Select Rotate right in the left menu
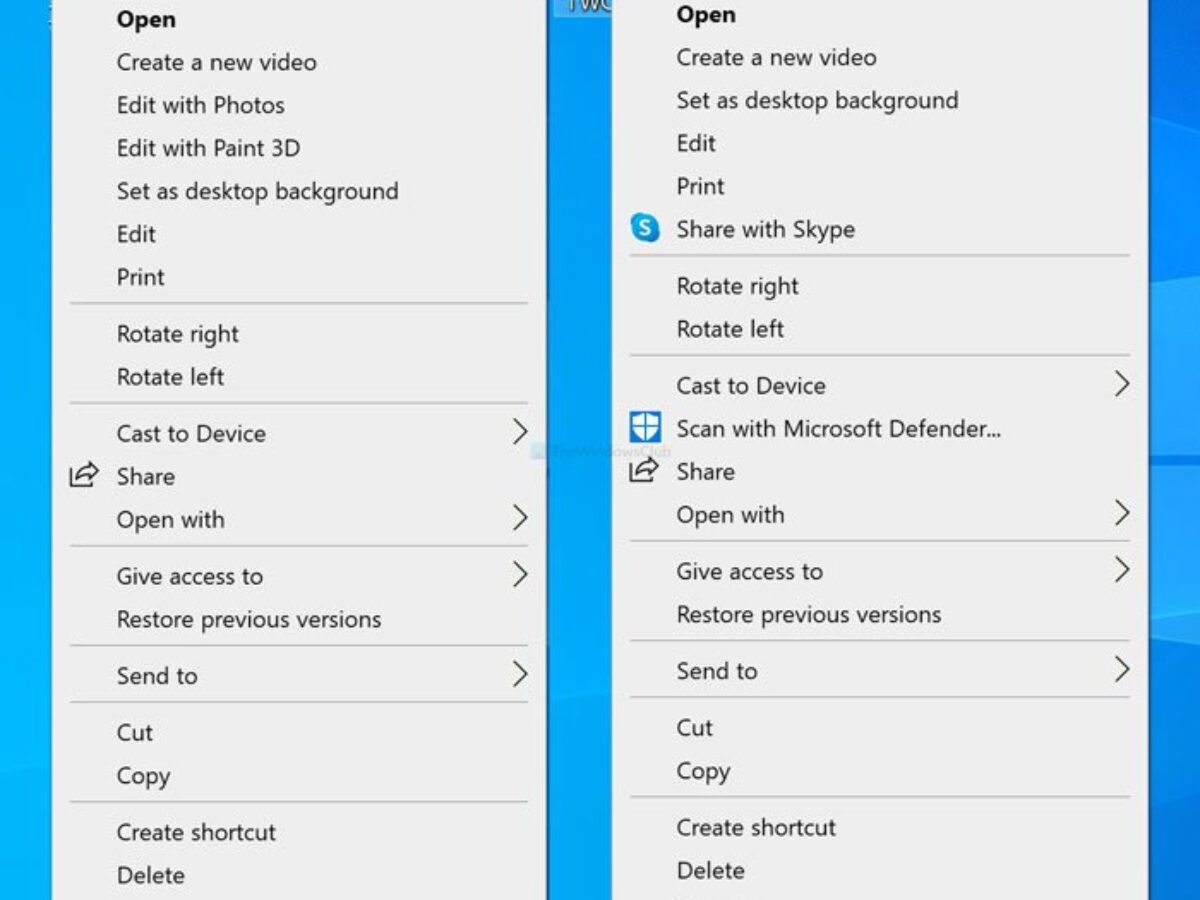Screen dimensions: 1200x900 (x=178, y=334)
